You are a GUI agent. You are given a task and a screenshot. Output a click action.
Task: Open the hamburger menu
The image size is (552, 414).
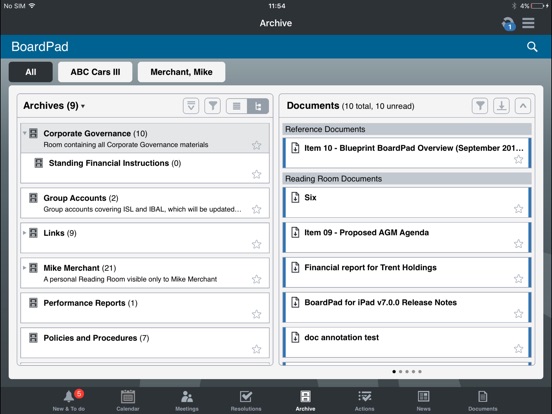[528, 23]
